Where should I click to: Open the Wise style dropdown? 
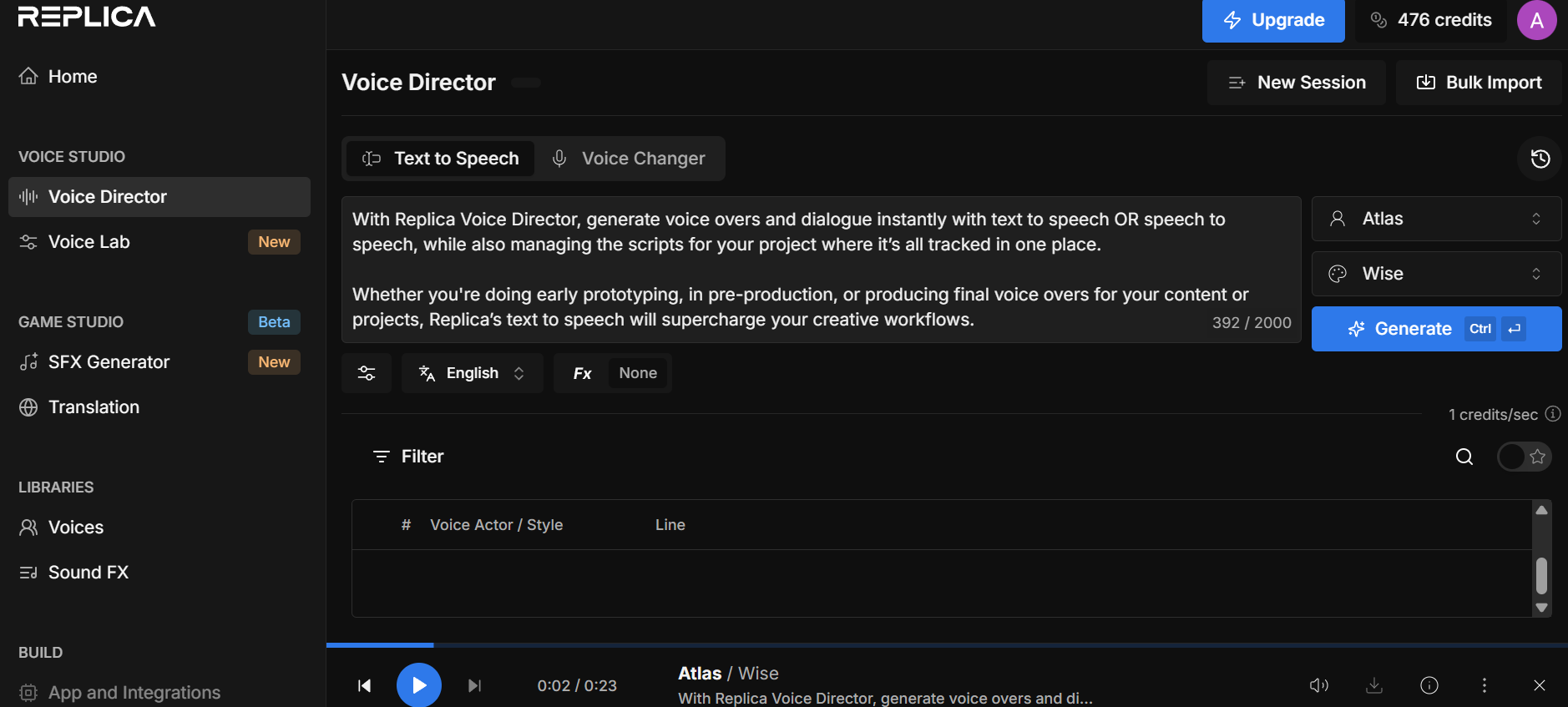pos(1436,274)
